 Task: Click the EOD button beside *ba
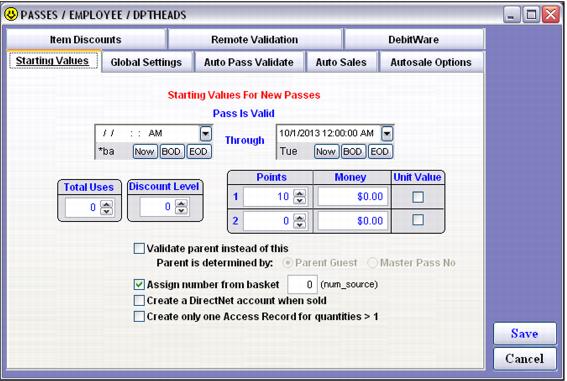pyautogui.click(x=199, y=151)
